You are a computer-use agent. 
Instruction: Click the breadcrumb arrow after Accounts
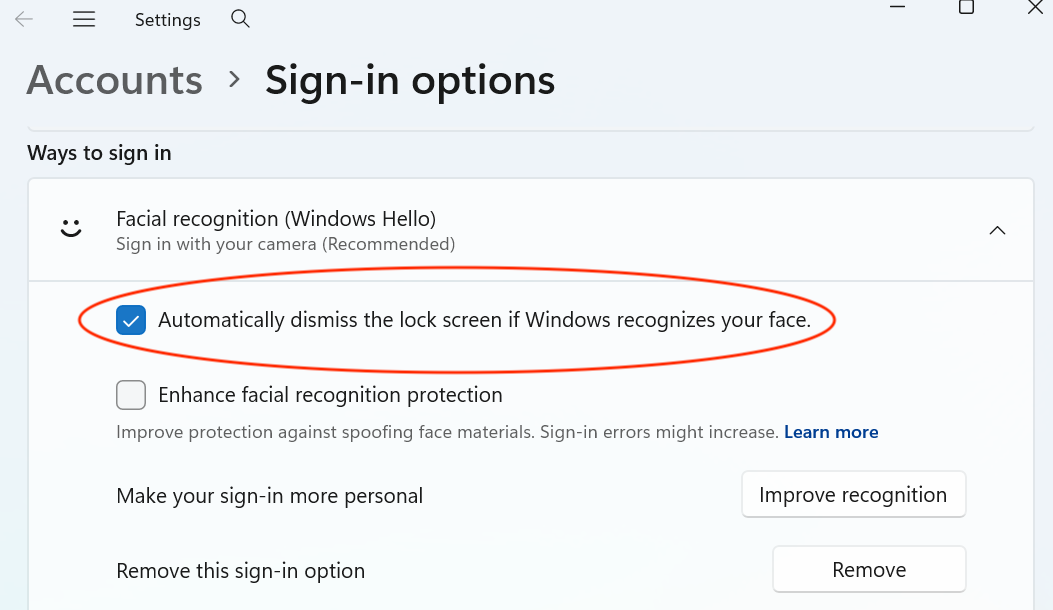pos(235,80)
